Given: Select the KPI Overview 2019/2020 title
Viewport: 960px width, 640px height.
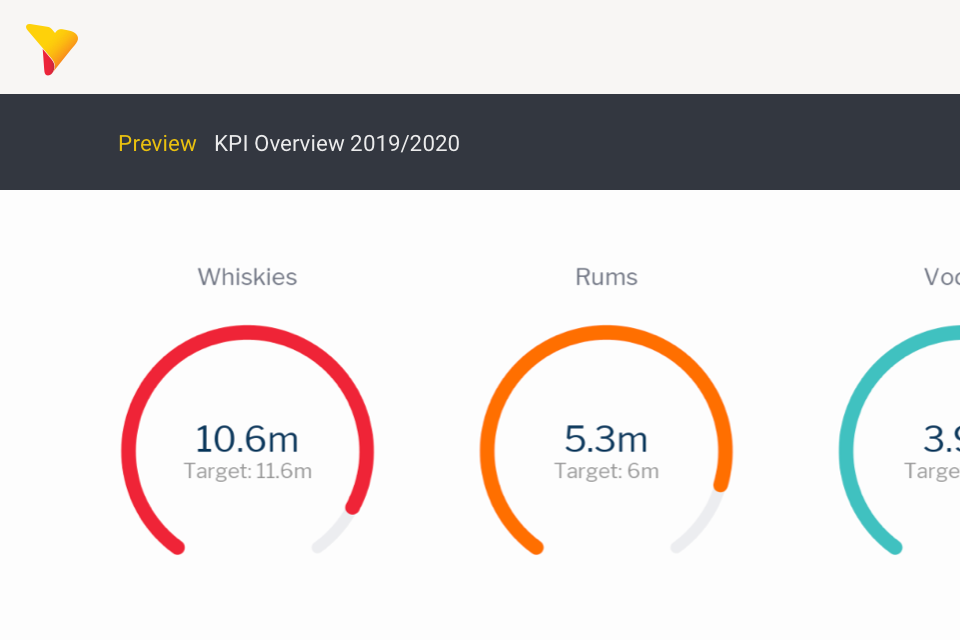Looking at the screenshot, I should point(337,143).
